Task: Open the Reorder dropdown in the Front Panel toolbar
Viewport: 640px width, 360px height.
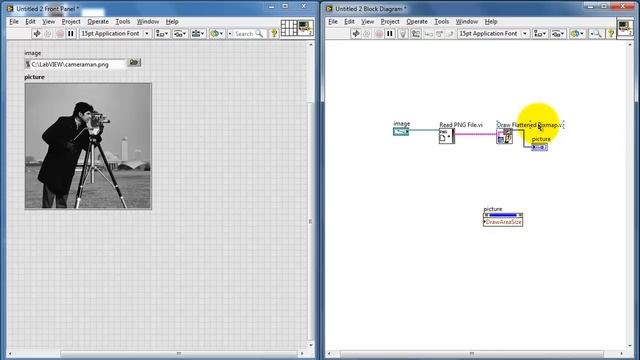Action: [x=216, y=33]
